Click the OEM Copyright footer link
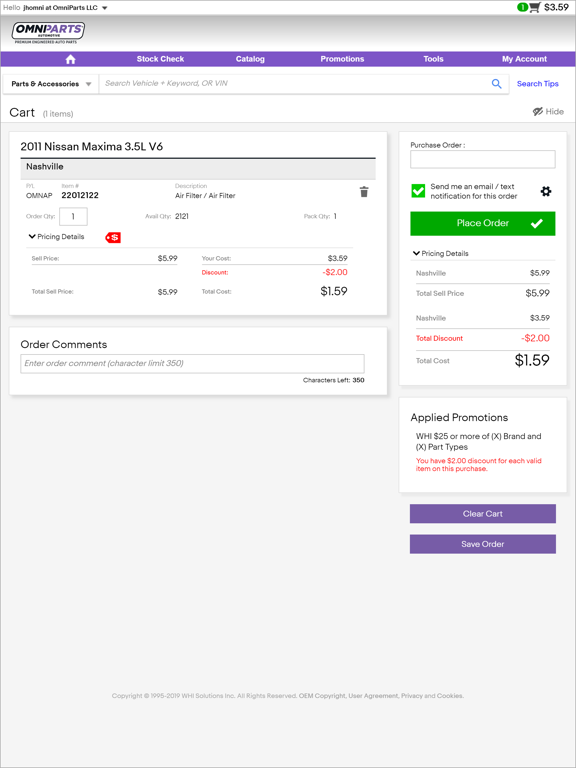This screenshot has height=768, width=576. click(x=322, y=696)
